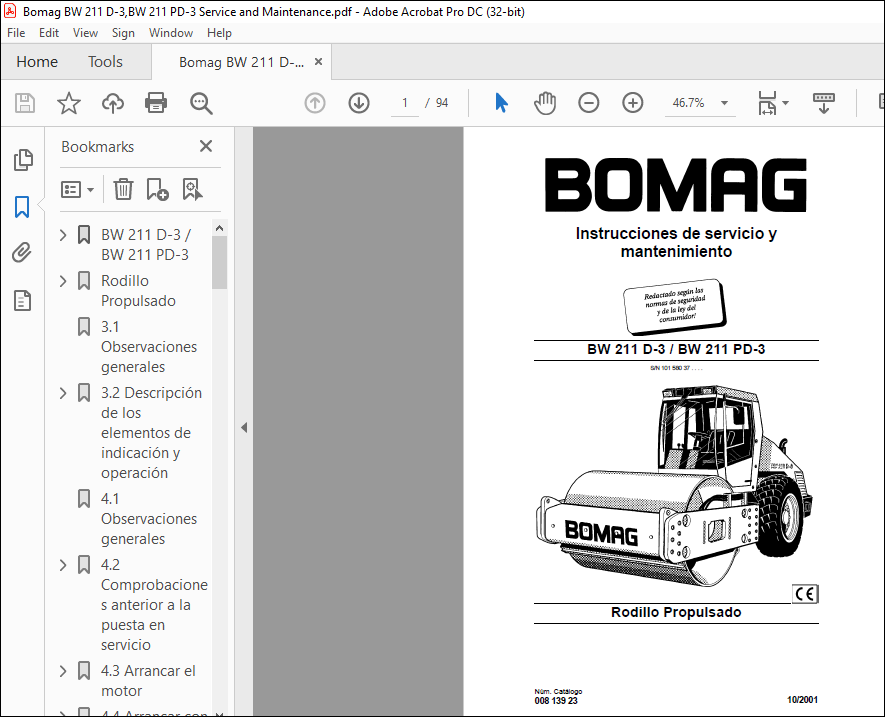Screen dimensions: 885x717
Task: Open the find text magnifier tool
Action: (201, 103)
